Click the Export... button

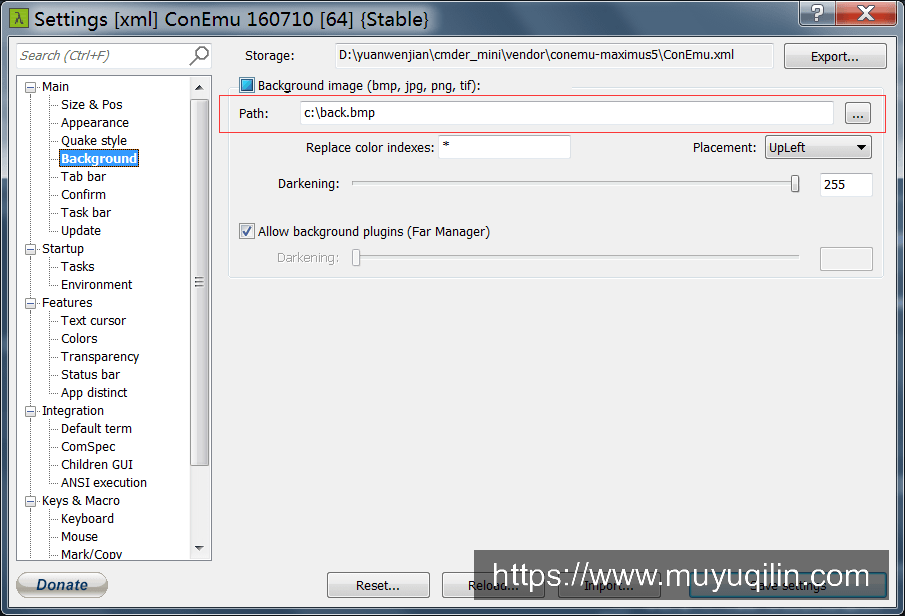(835, 57)
